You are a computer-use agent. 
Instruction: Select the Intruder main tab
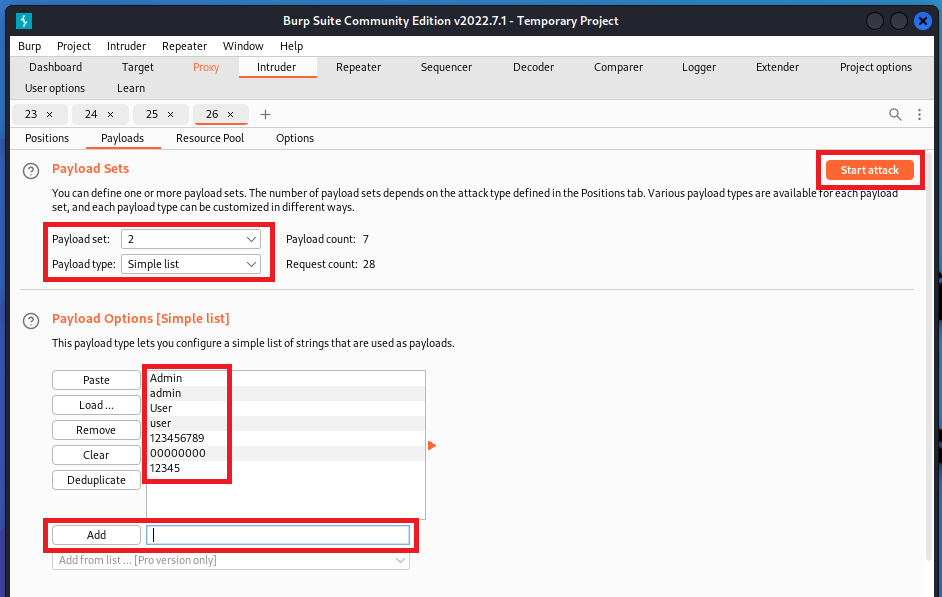276,67
